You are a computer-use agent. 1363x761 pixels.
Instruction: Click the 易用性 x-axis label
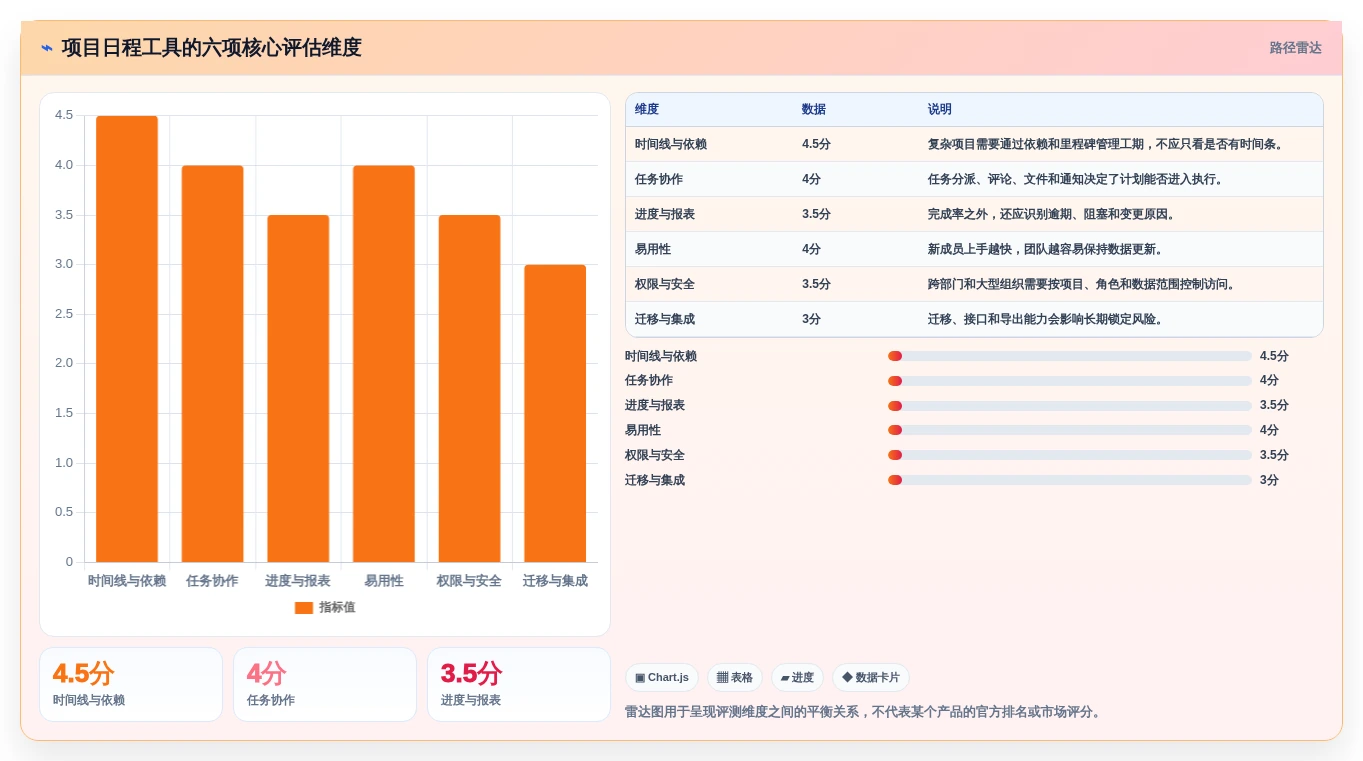[384, 581]
